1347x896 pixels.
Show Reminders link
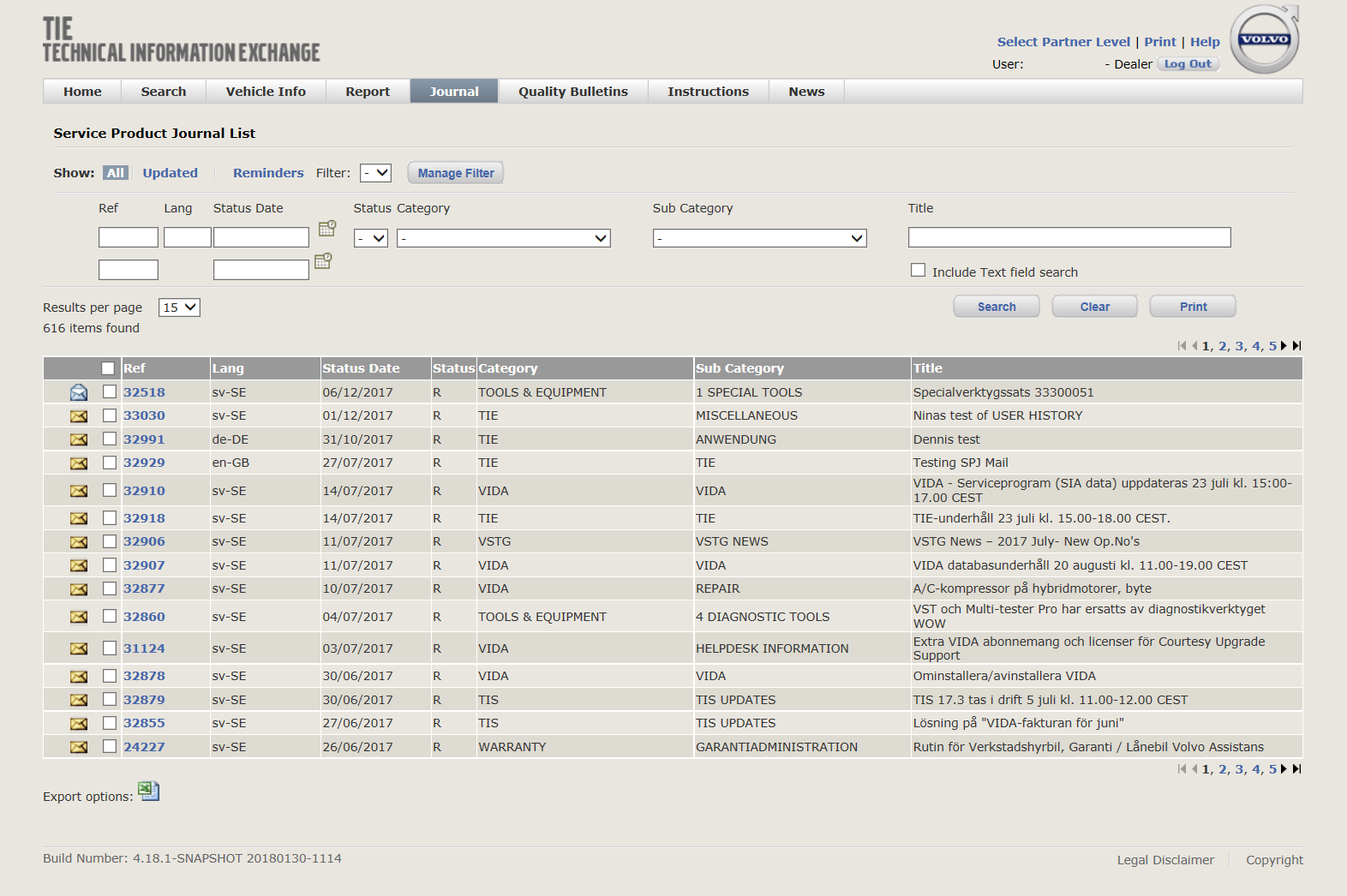pos(268,173)
